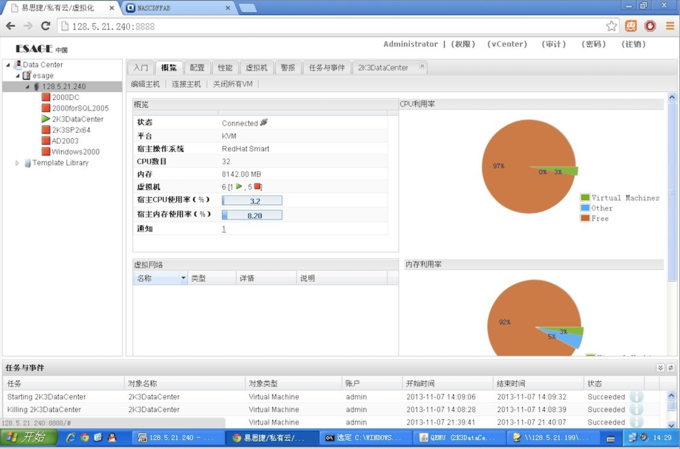The width and height of the screenshot is (680, 449).
Task: Select the 2K3SP2x64 VM stopped icon
Action: tap(46, 130)
